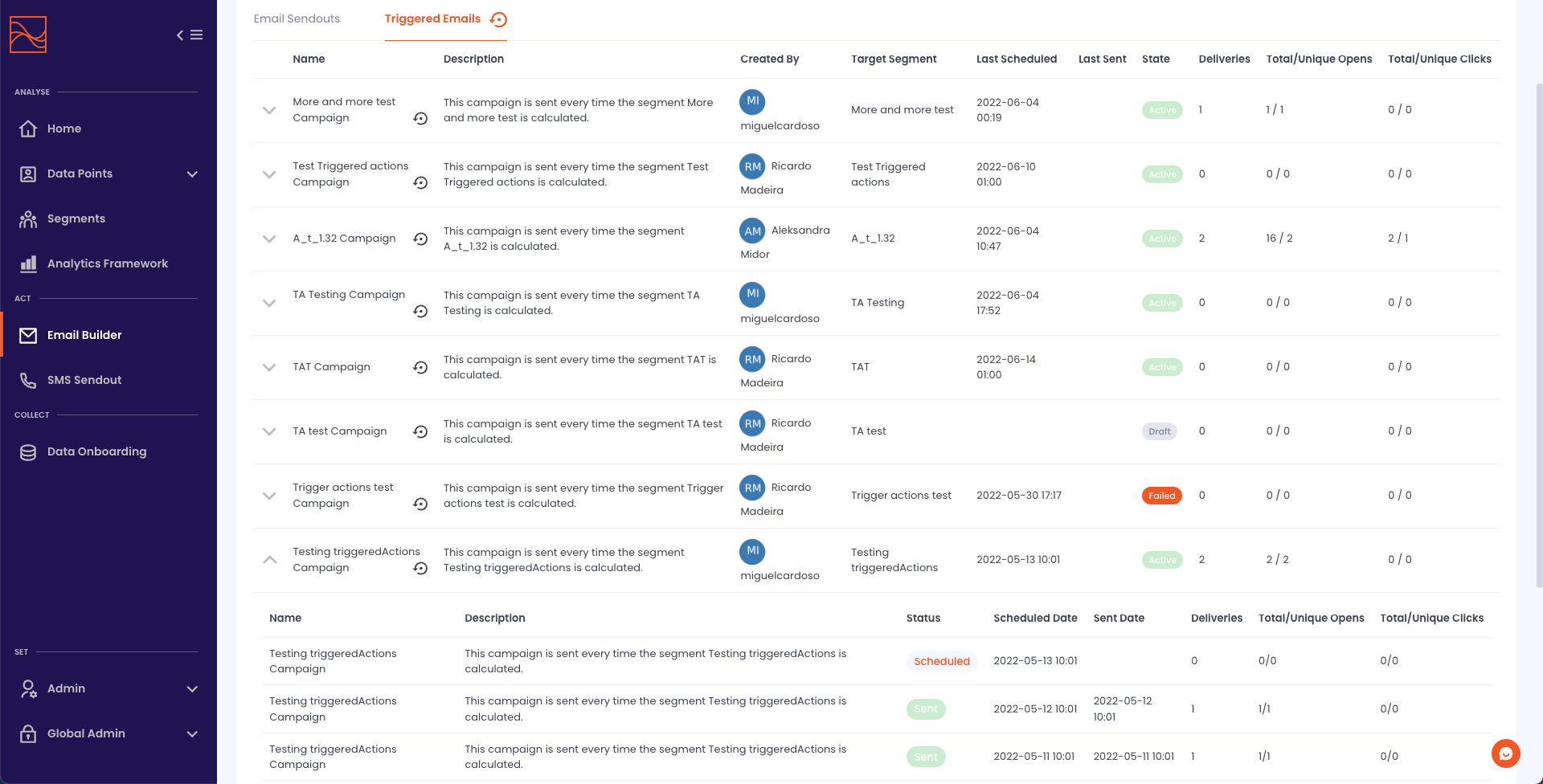Click Analytics Framework chart icon
Viewport: 1543px width, 784px height.
pyautogui.click(x=28, y=263)
